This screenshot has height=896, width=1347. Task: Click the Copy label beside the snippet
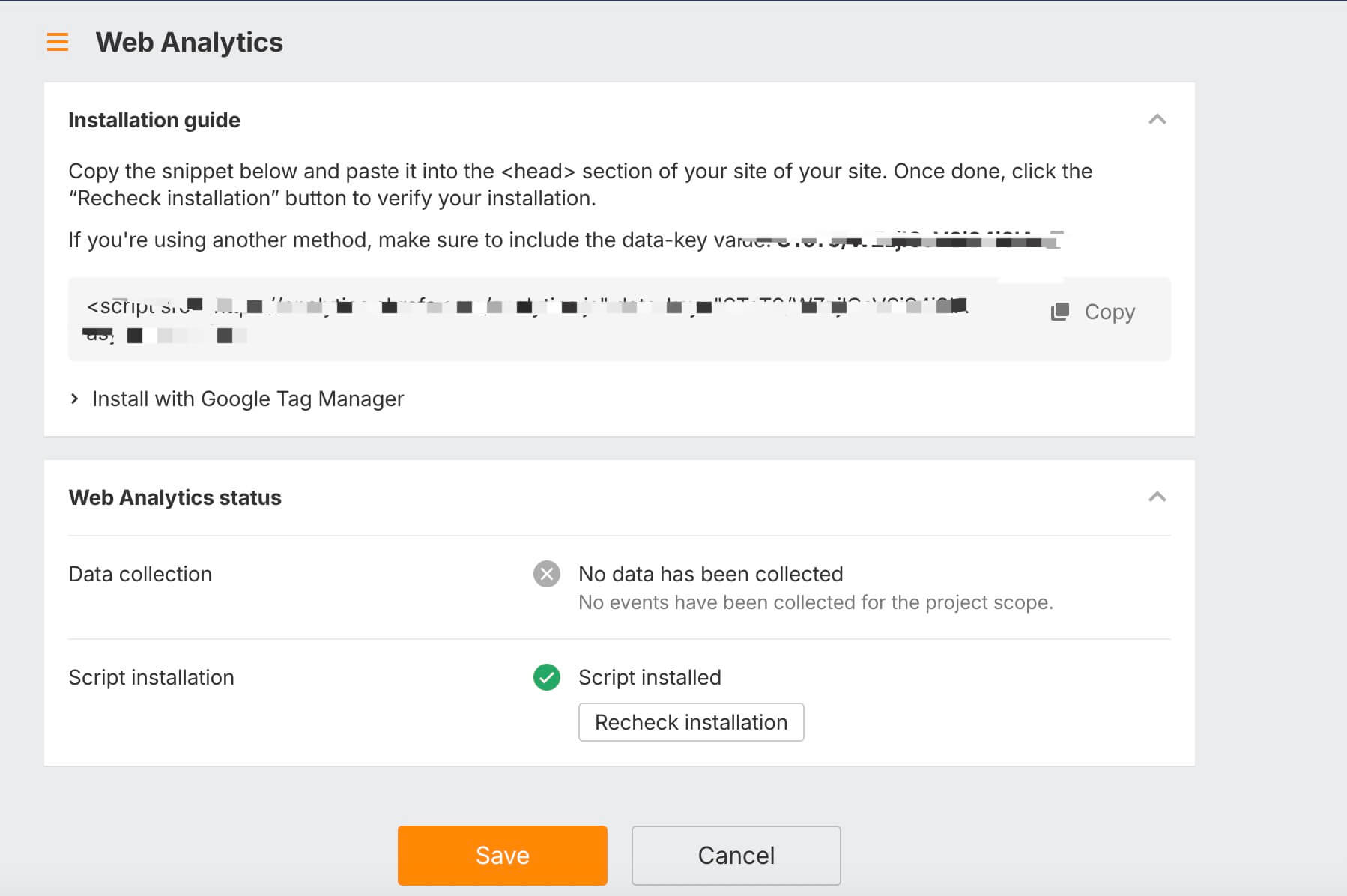[1110, 312]
